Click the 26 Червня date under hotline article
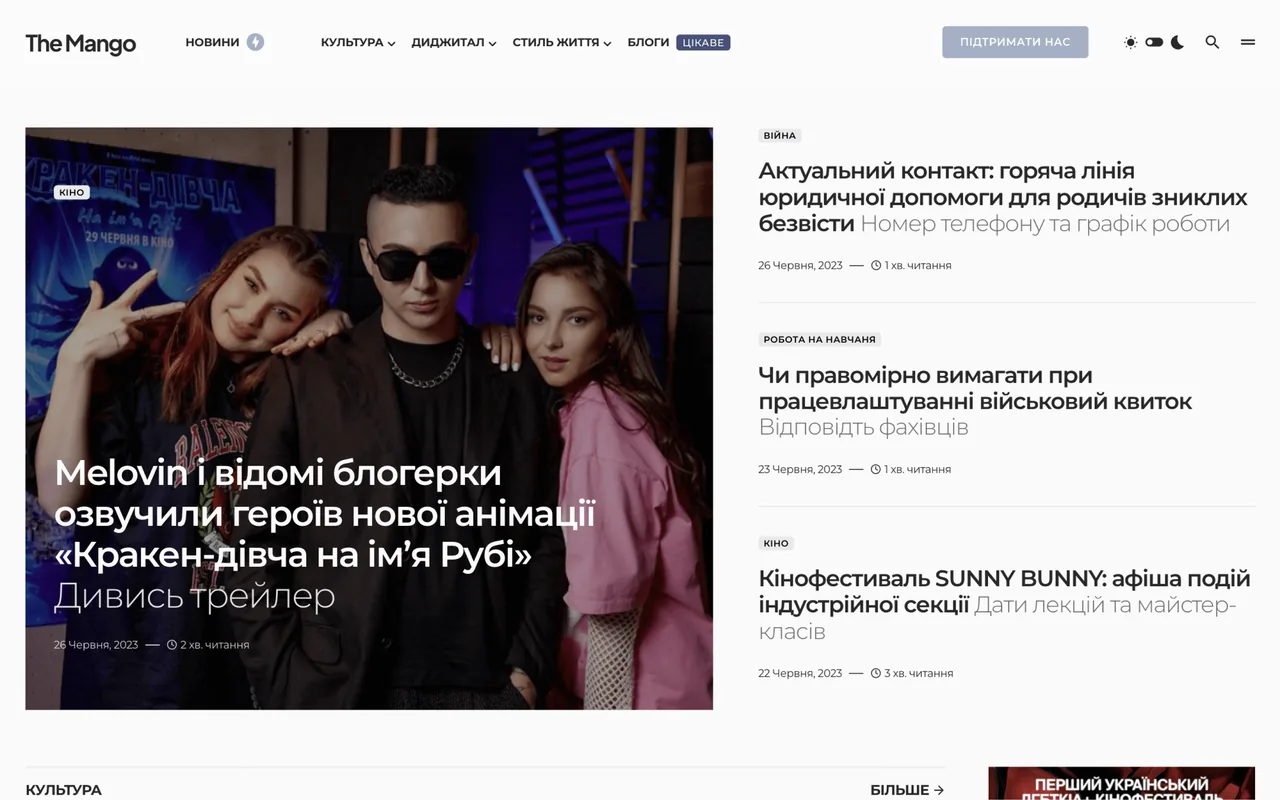 click(800, 265)
